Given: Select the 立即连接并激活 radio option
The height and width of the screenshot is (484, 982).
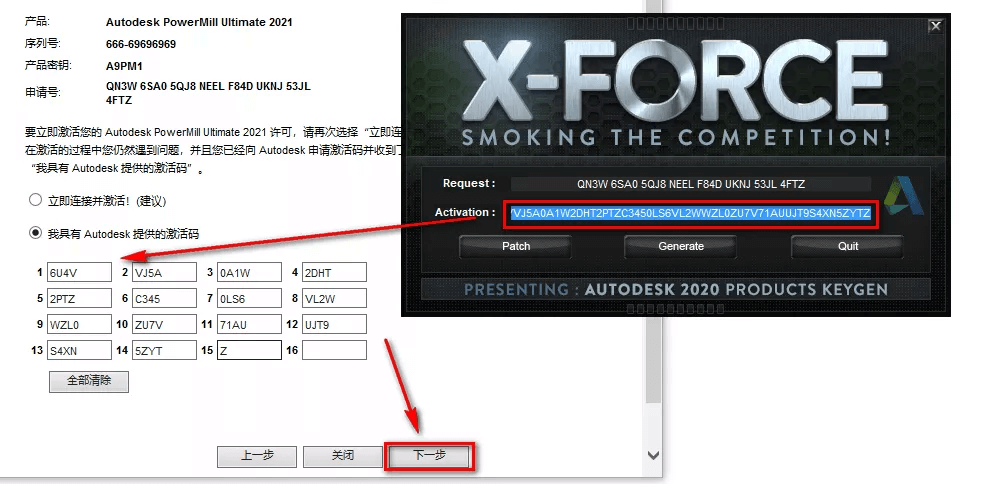Looking at the screenshot, I should (36, 200).
